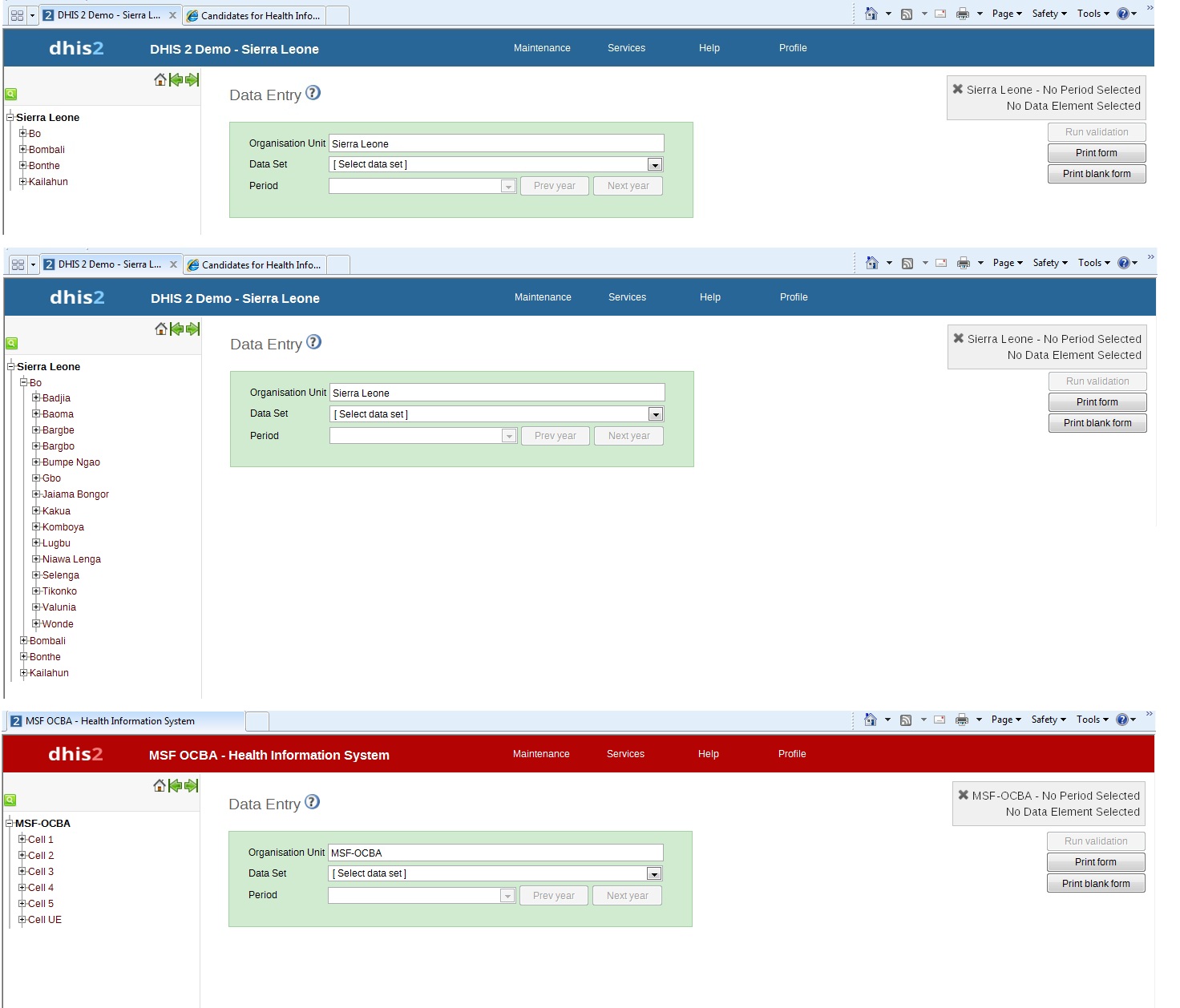Click Run validation in the MSF OCBA window
The width and height of the screenshot is (1180, 1008).
1096,841
